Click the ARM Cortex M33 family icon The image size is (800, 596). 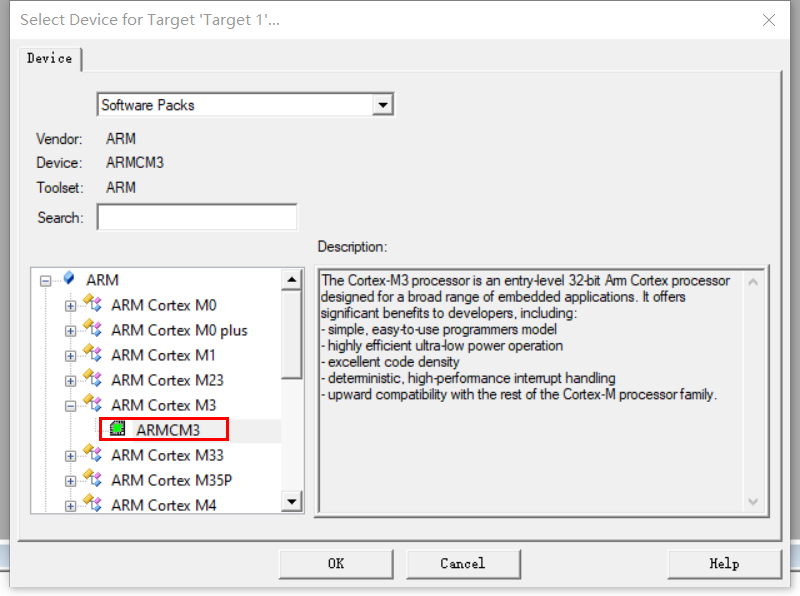click(93, 453)
